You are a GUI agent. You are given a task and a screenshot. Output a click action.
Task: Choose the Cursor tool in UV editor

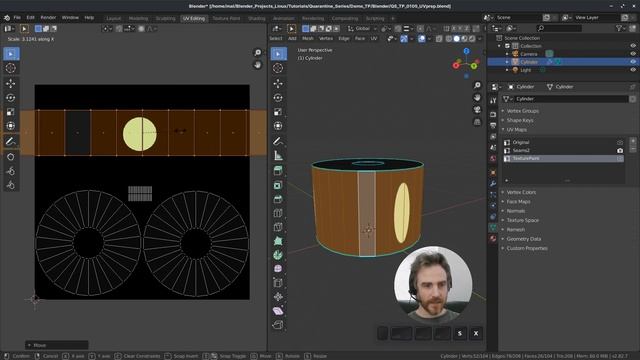pyautogui.click(x=11, y=68)
